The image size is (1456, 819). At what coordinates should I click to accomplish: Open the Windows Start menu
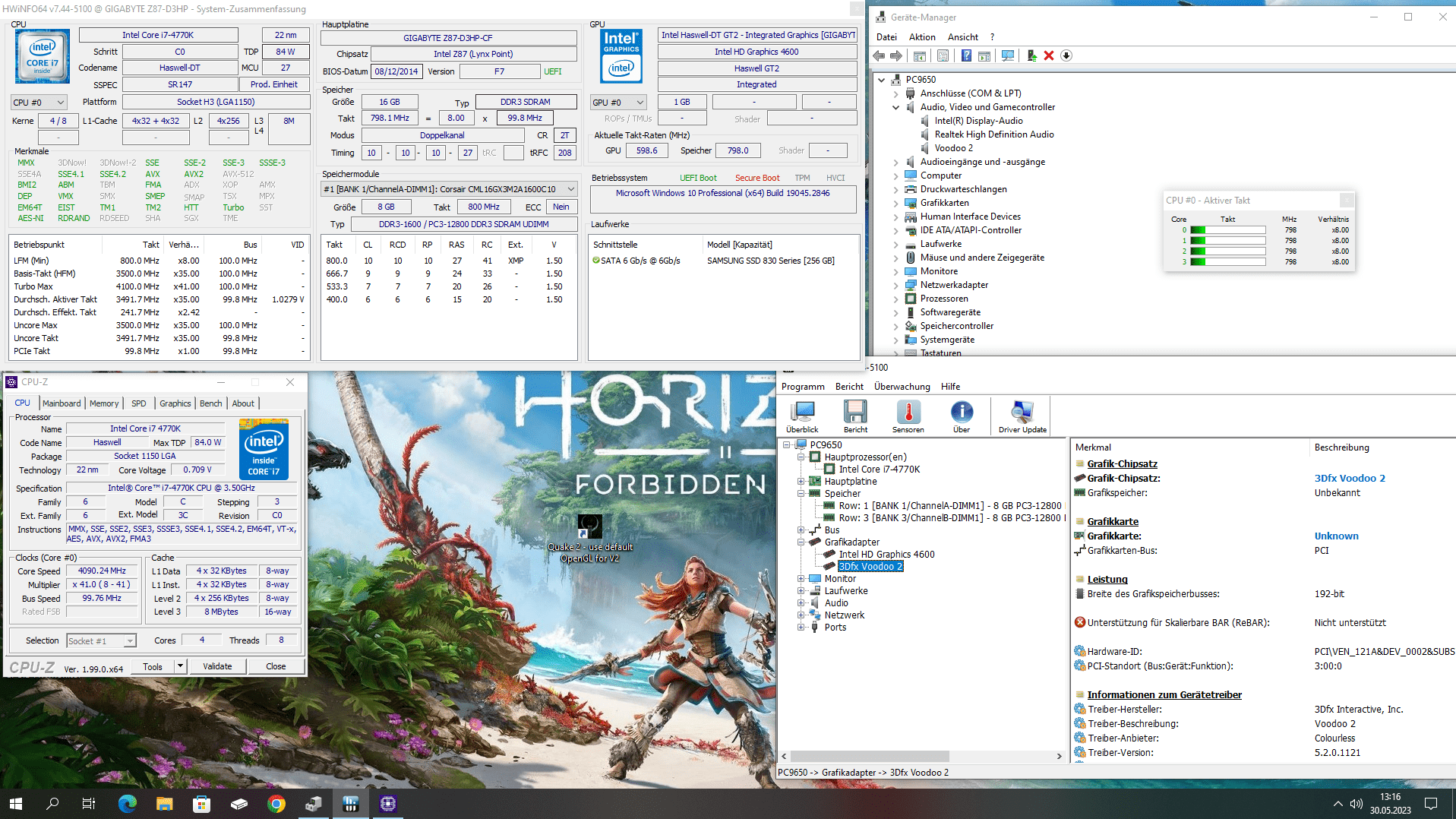pyautogui.click(x=15, y=803)
